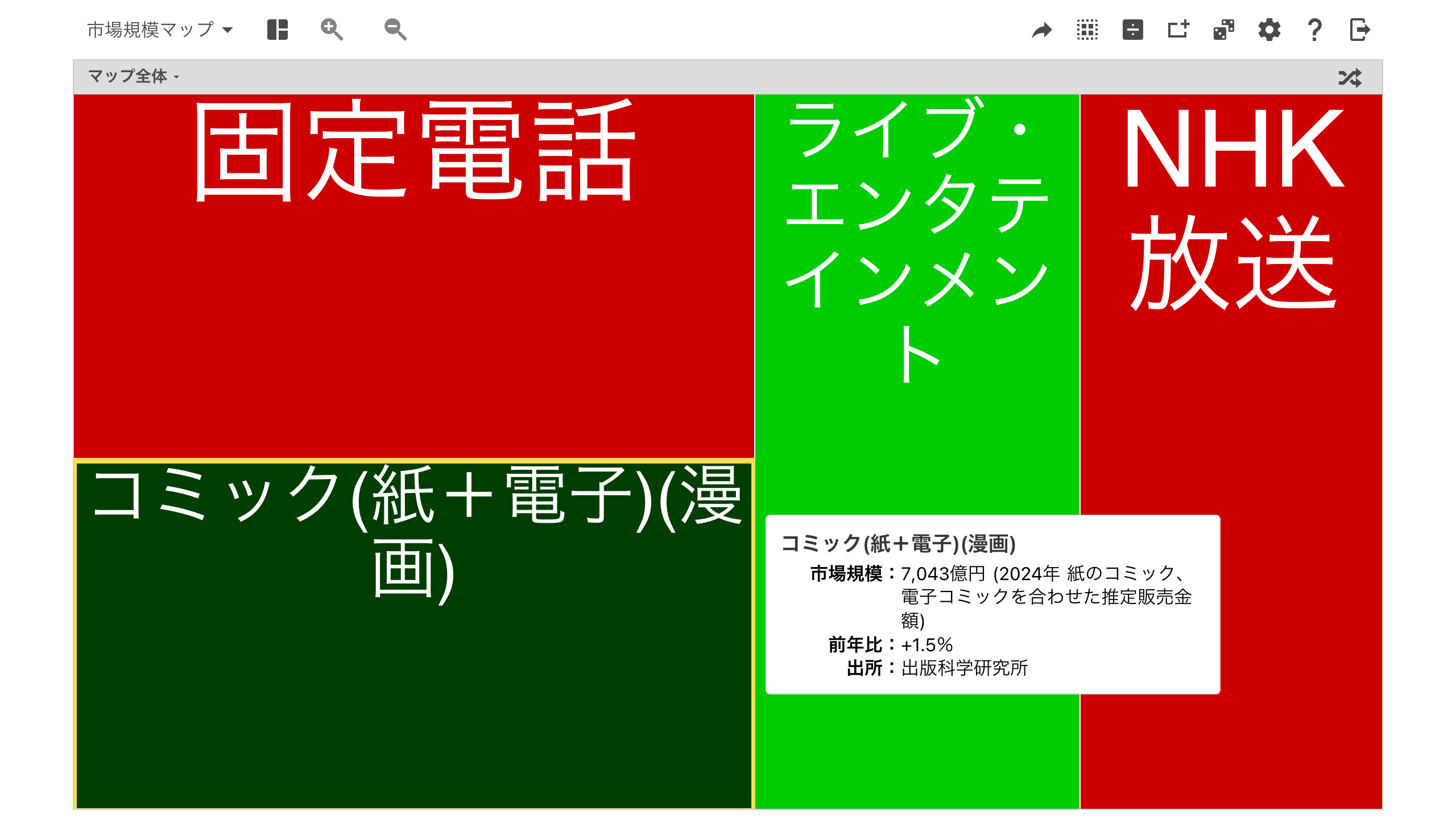Click the division calculator icon

[x=1133, y=30]
